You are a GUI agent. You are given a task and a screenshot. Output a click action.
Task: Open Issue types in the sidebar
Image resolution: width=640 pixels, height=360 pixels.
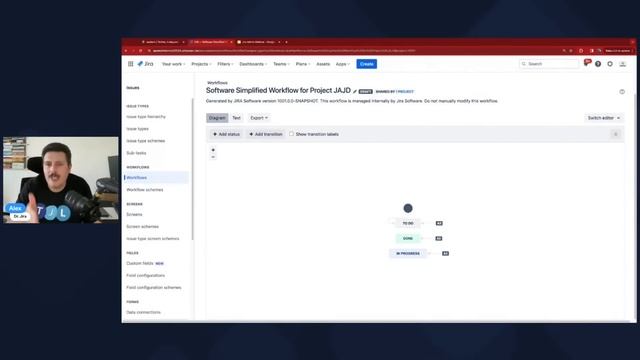[138, 129]
